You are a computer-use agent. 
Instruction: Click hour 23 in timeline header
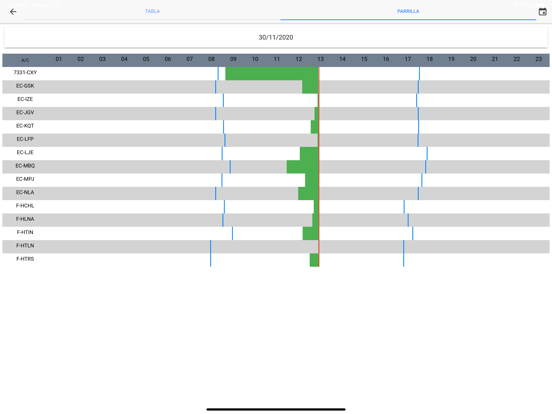539,59
